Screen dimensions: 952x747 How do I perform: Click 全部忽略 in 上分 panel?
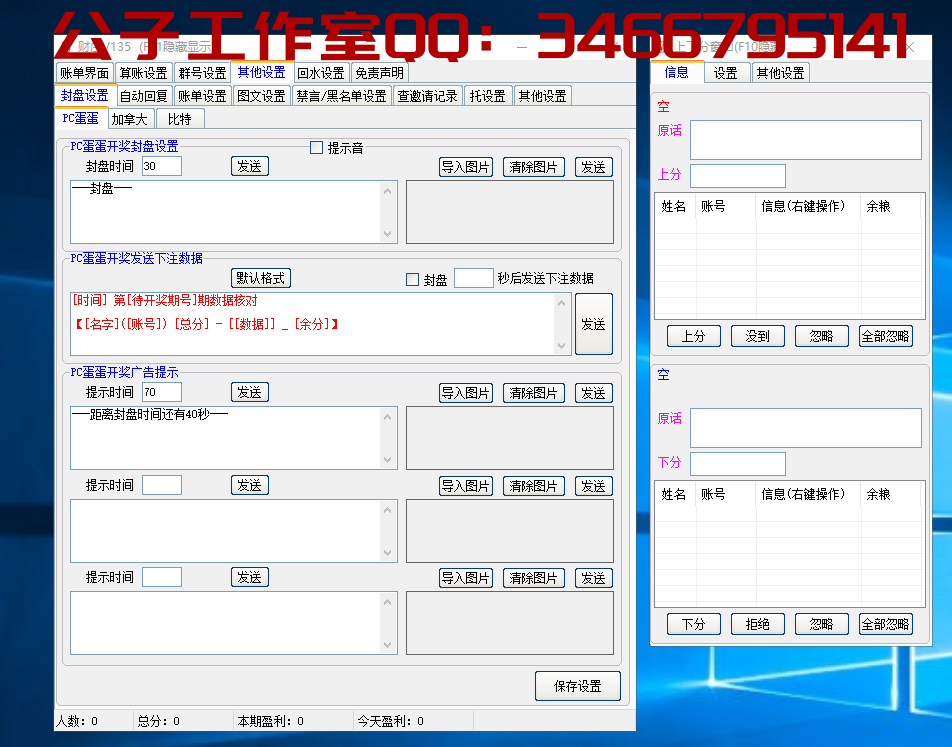click(x=886, y=336)
